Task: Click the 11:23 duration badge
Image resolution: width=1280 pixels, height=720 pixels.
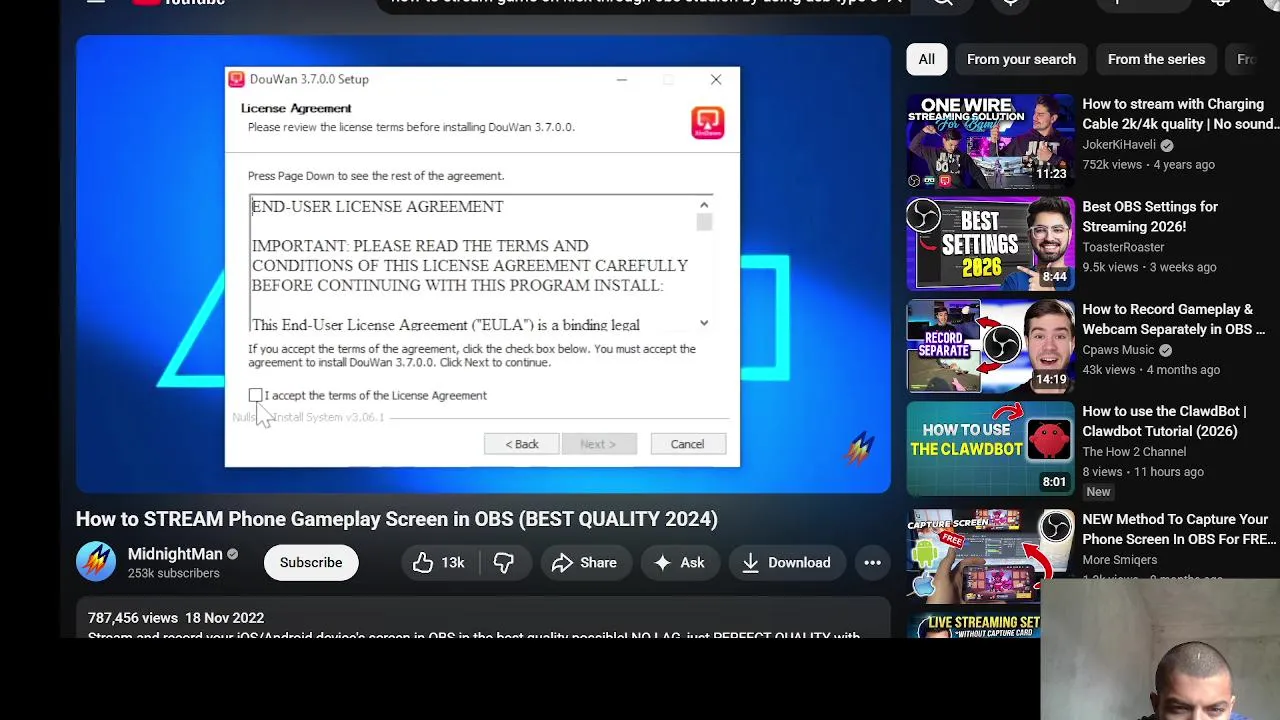Action: (1051, 174)
